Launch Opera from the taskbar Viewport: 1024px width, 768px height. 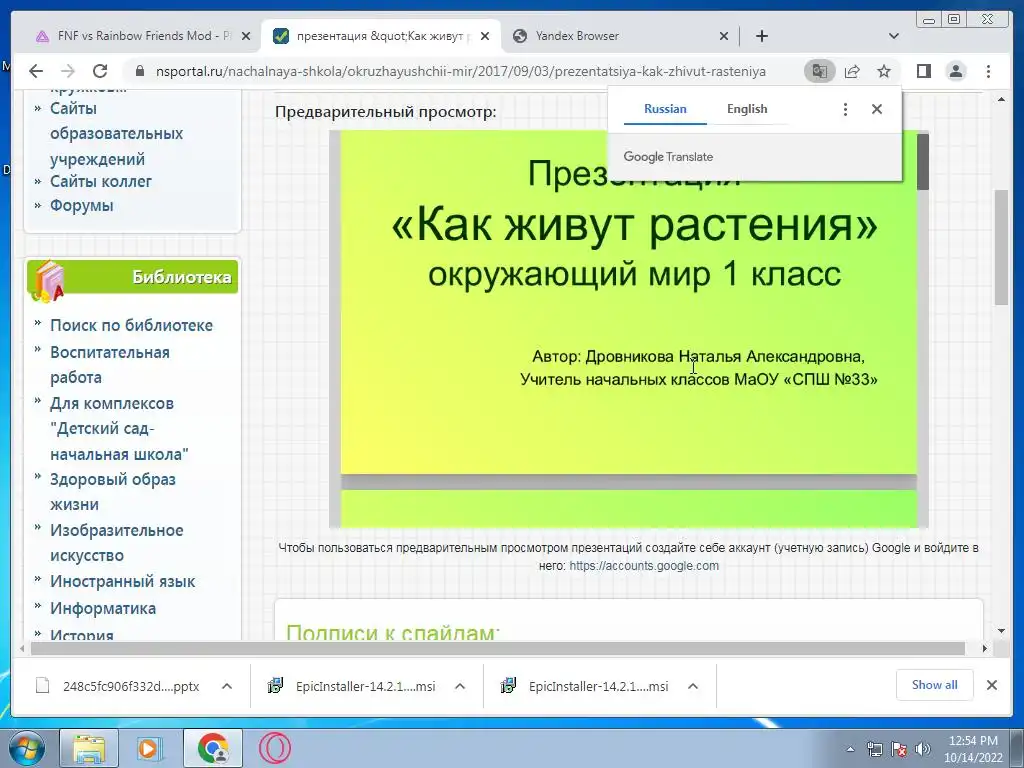pyautogui.click(x=274, y=748)
